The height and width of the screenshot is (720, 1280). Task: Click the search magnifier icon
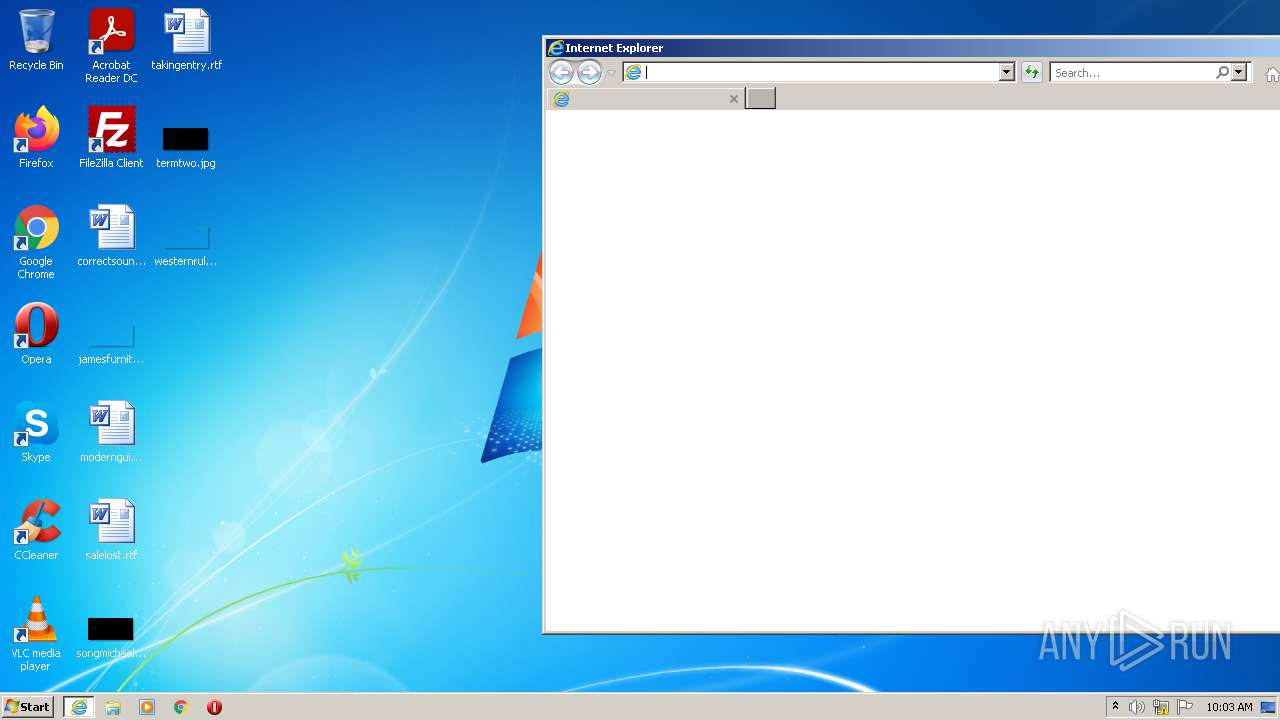[x=1222, y=72]
